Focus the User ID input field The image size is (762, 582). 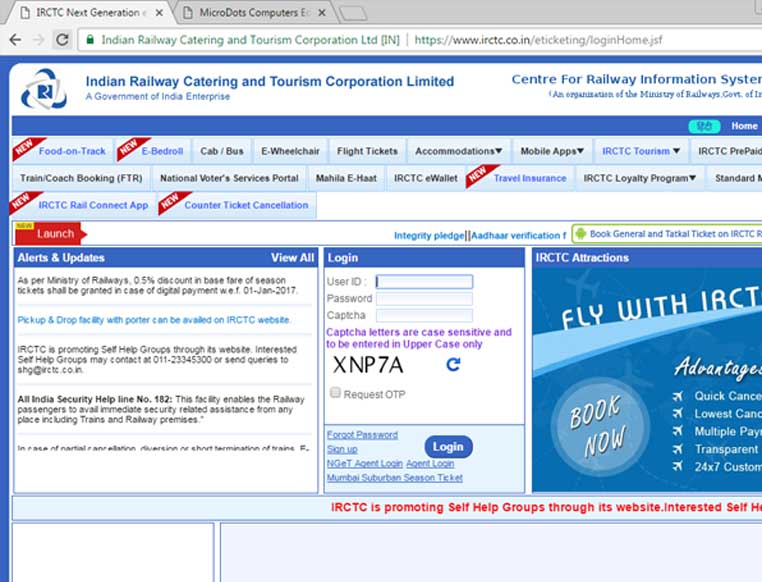point(424,282)
